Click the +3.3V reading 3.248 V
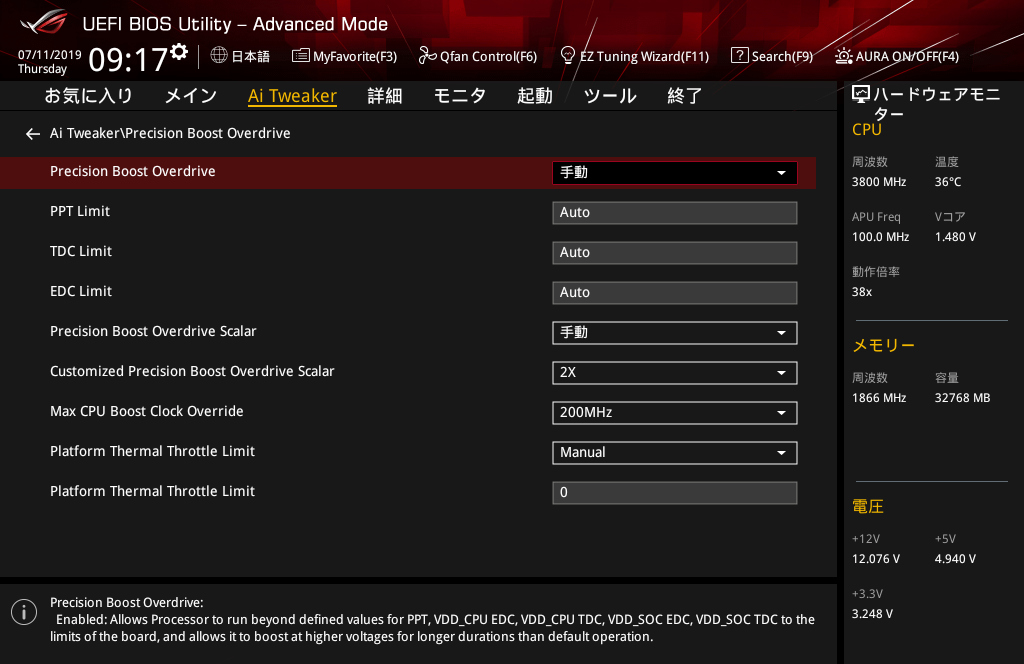 tap(872, 614)
